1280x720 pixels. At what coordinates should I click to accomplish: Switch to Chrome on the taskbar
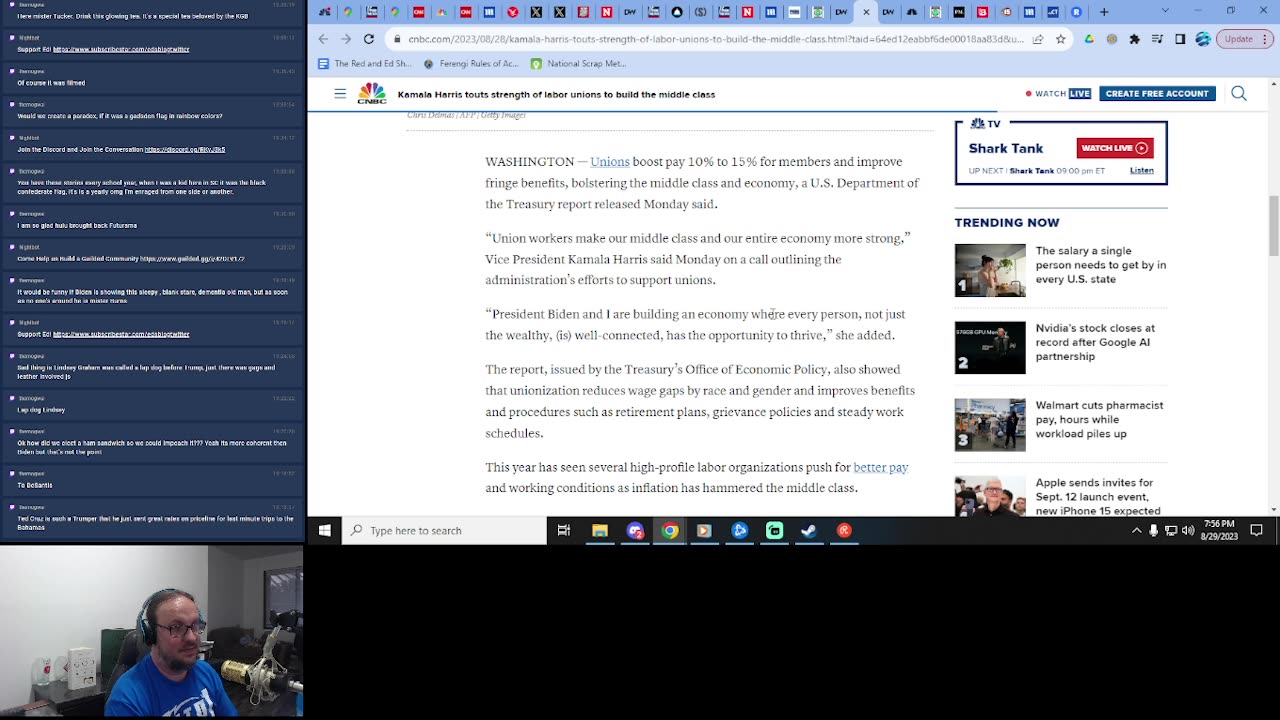(670, 531)
